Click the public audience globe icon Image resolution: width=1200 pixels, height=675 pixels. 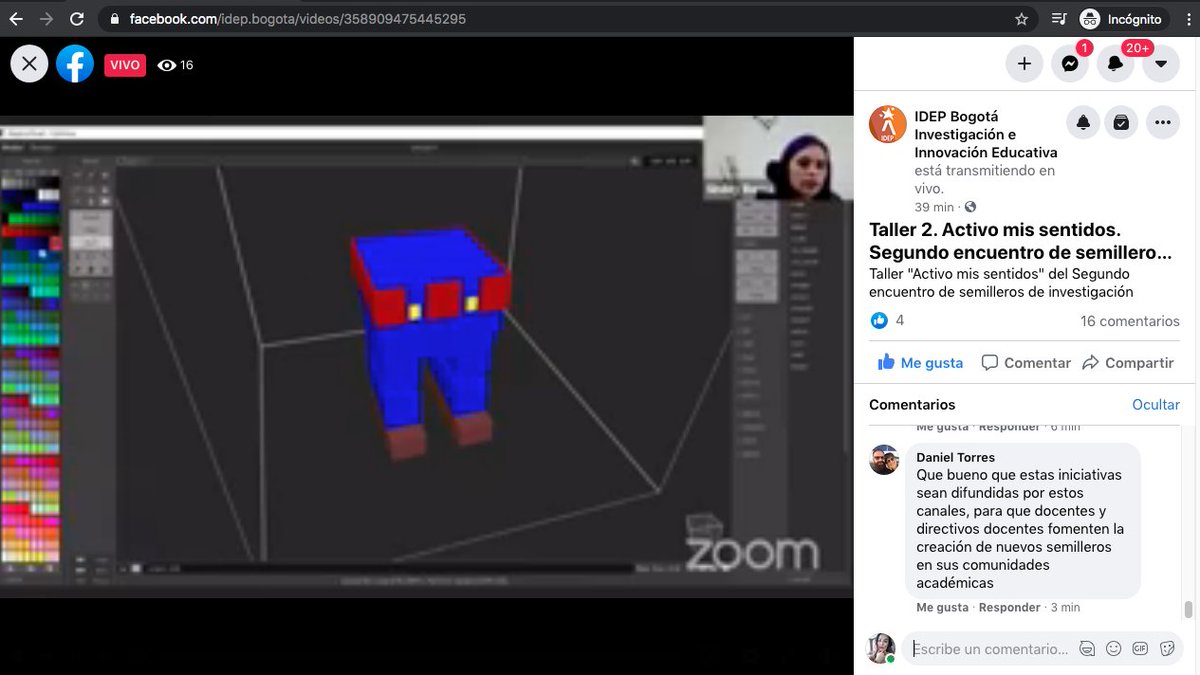[x=970, y=207]
